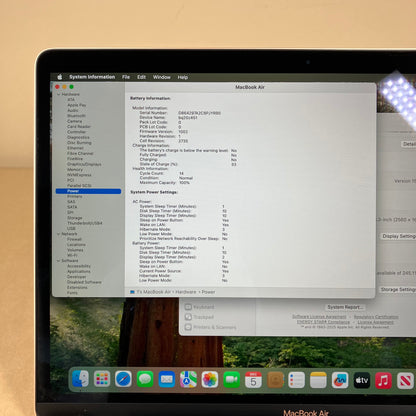The image size is (416, 416).
Task: Open the System Information menu
Action: click(92, 77)
